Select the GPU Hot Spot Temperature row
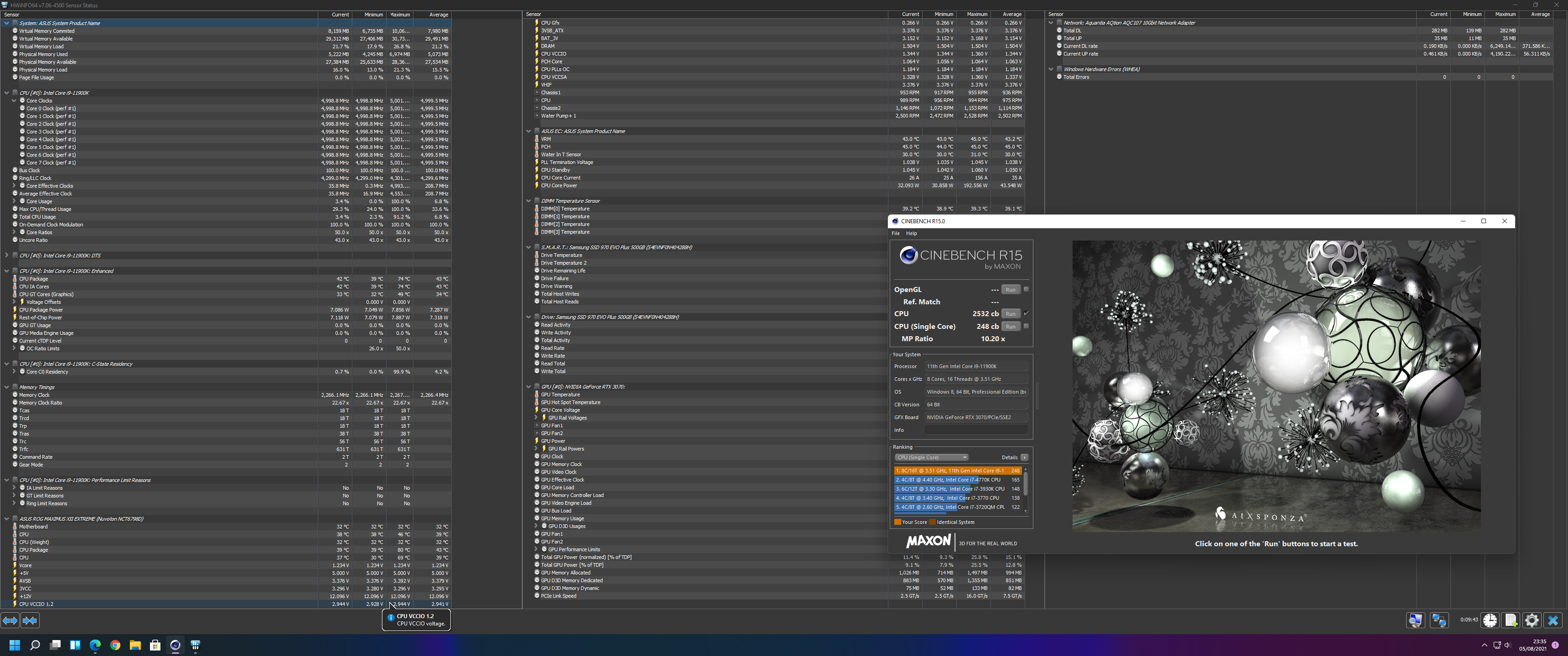This screenshot has width=1568, height=656. (779, 402)
